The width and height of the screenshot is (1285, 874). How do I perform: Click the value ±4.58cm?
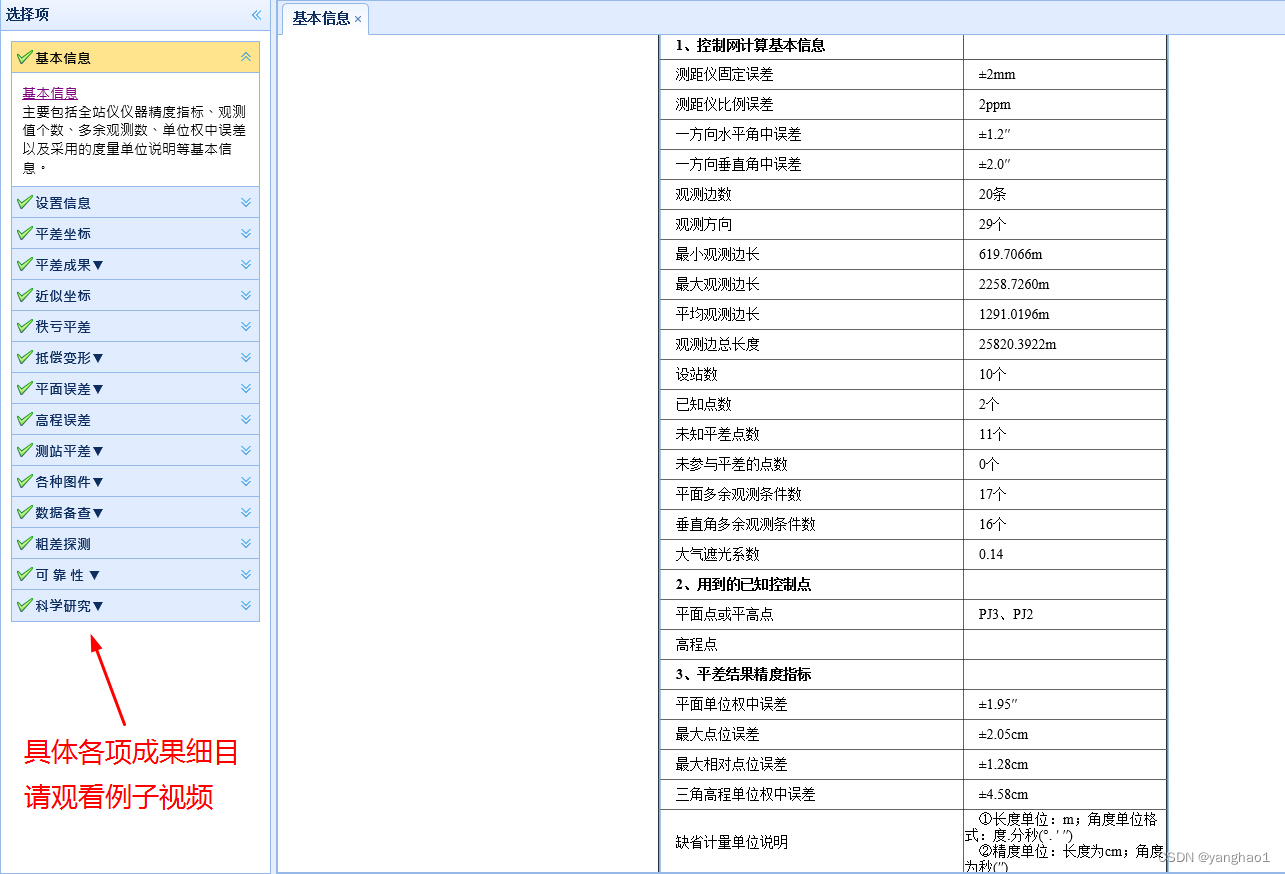click(x=1003, y=795)
